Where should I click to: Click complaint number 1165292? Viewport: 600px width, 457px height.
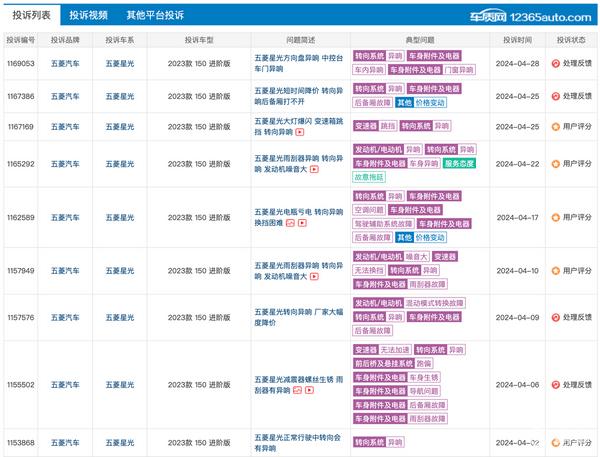coord(21,164)
